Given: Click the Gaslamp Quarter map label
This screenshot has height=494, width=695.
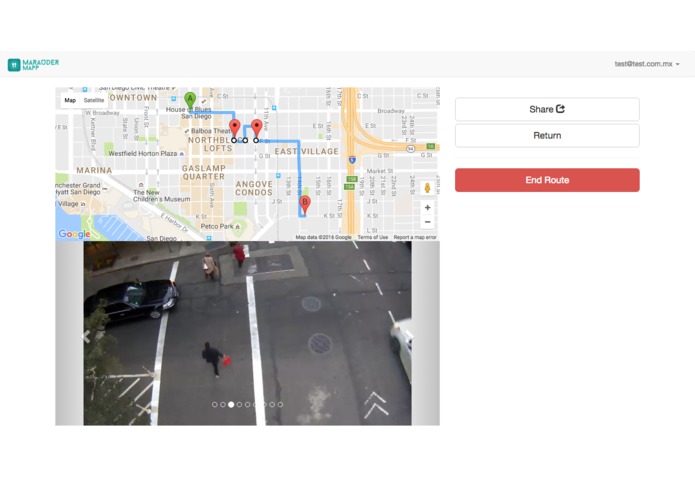Looking at the screenshot, I should [x=204, y=172].
